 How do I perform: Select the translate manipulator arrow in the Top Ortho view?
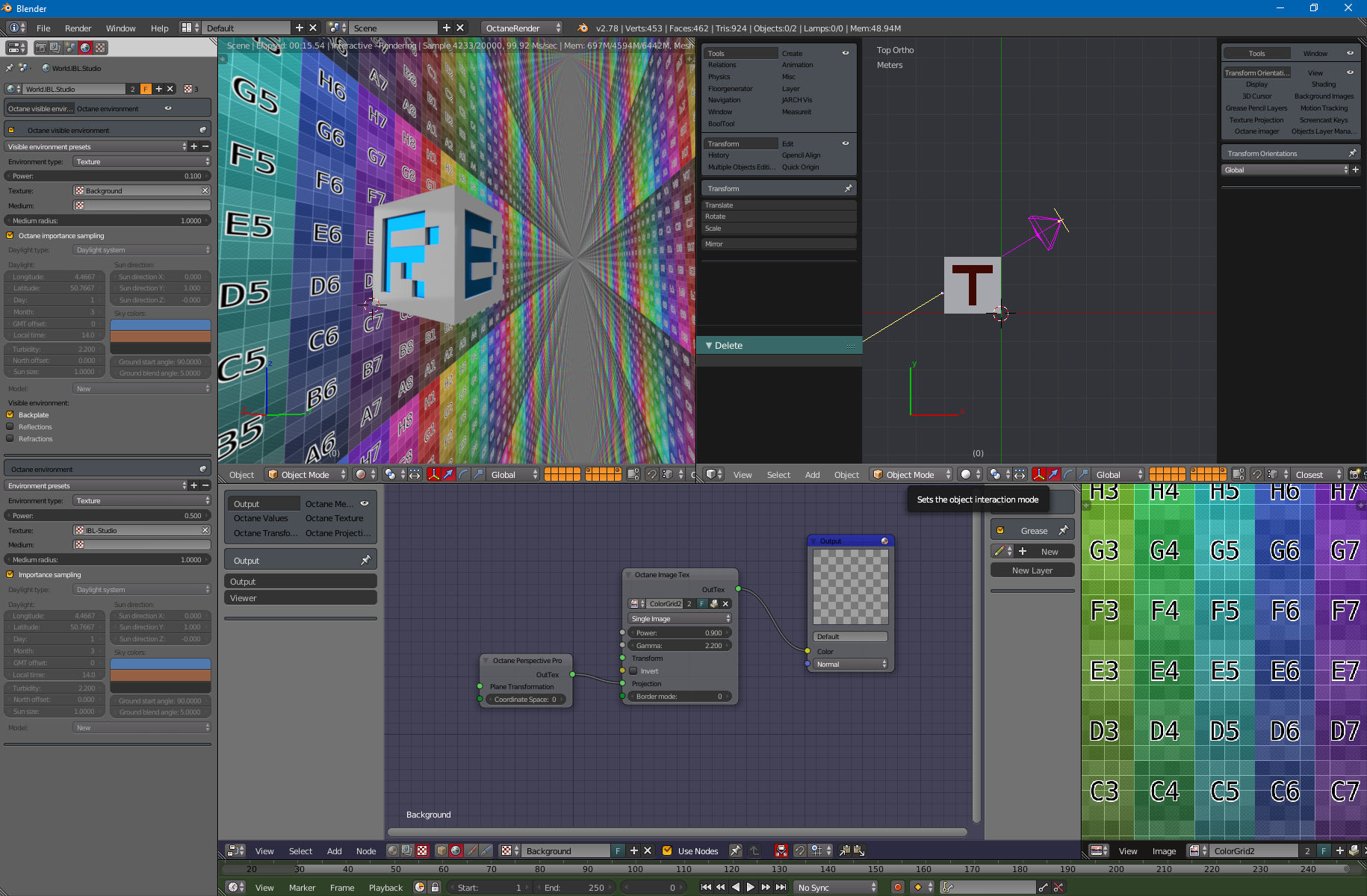(1053, 475)
